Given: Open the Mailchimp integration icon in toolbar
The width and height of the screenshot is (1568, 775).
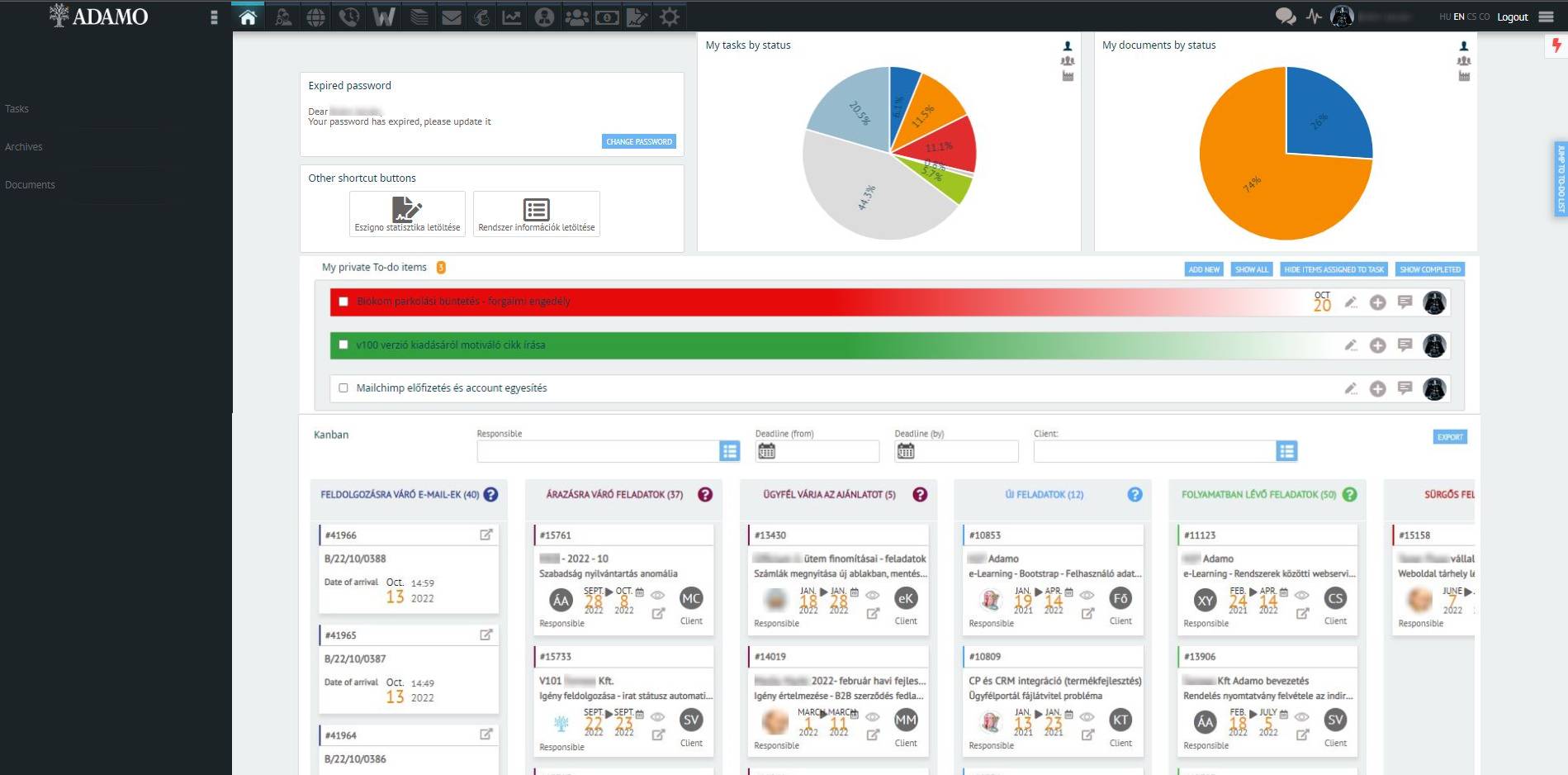Looking at the screenshot, I should [483, 17].
